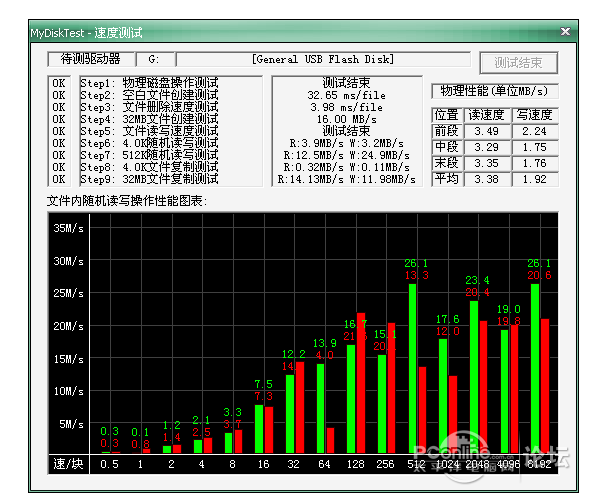Select Step4 32MB文件创建测试 row
This screenshot has height=500, width=614.
(x=148, y=119)
